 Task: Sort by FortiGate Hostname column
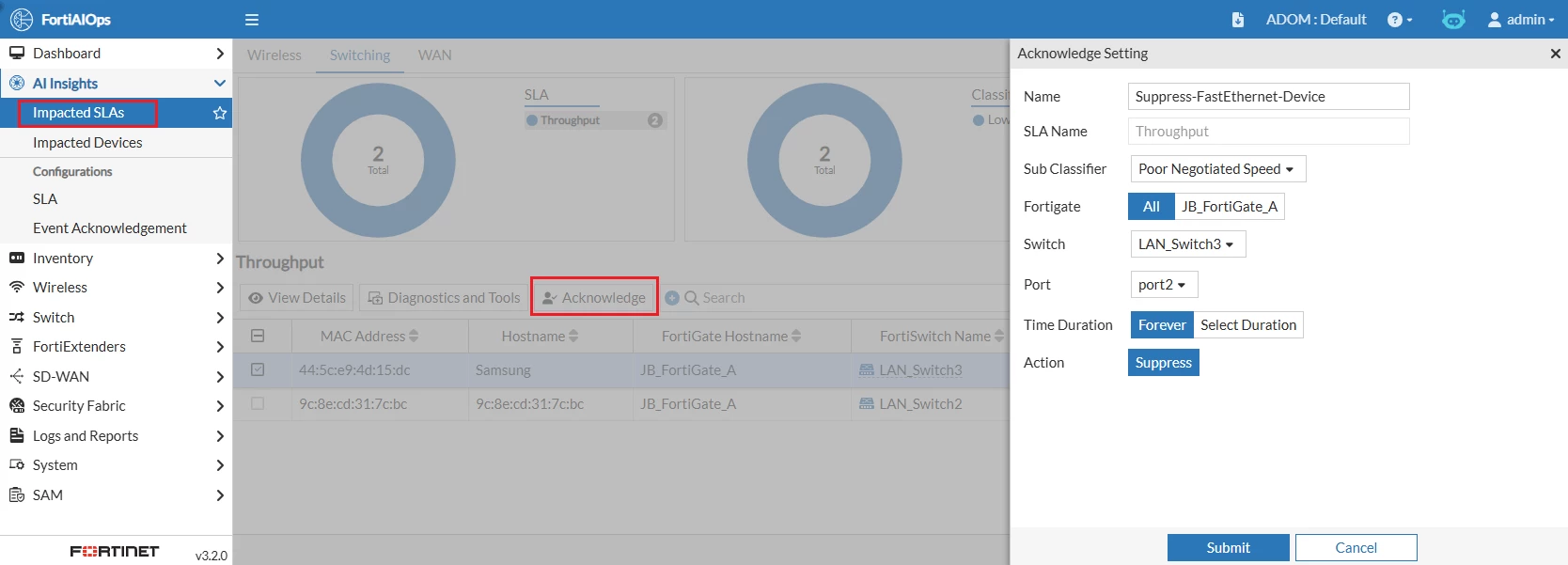[x=730, y=337]
